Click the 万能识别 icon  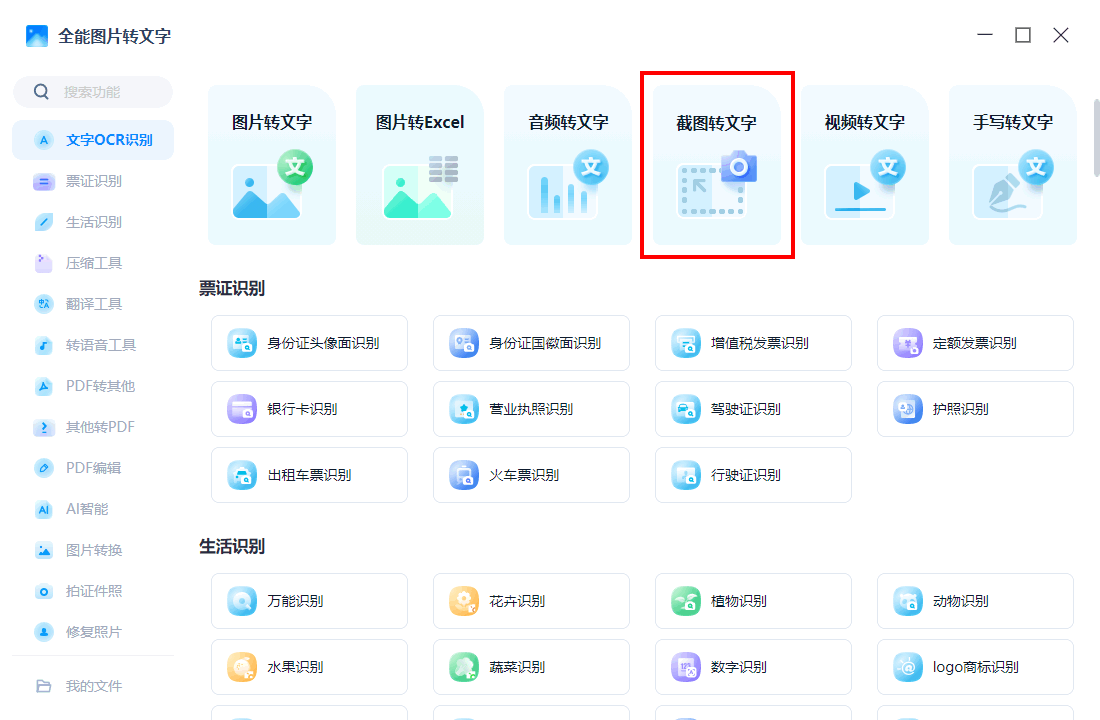[x=242, y=601]
